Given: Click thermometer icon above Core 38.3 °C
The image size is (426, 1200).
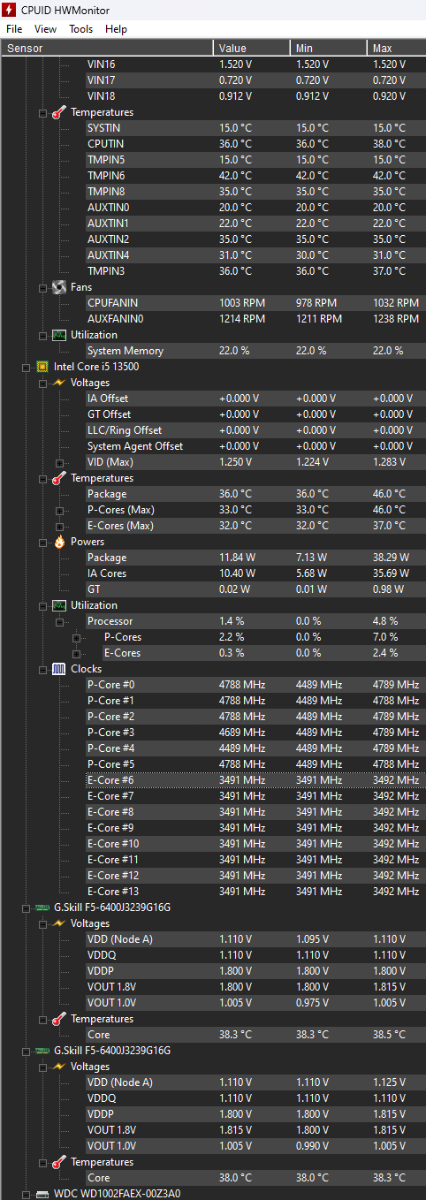Looking at the screenshot, I should (59, 1019).
